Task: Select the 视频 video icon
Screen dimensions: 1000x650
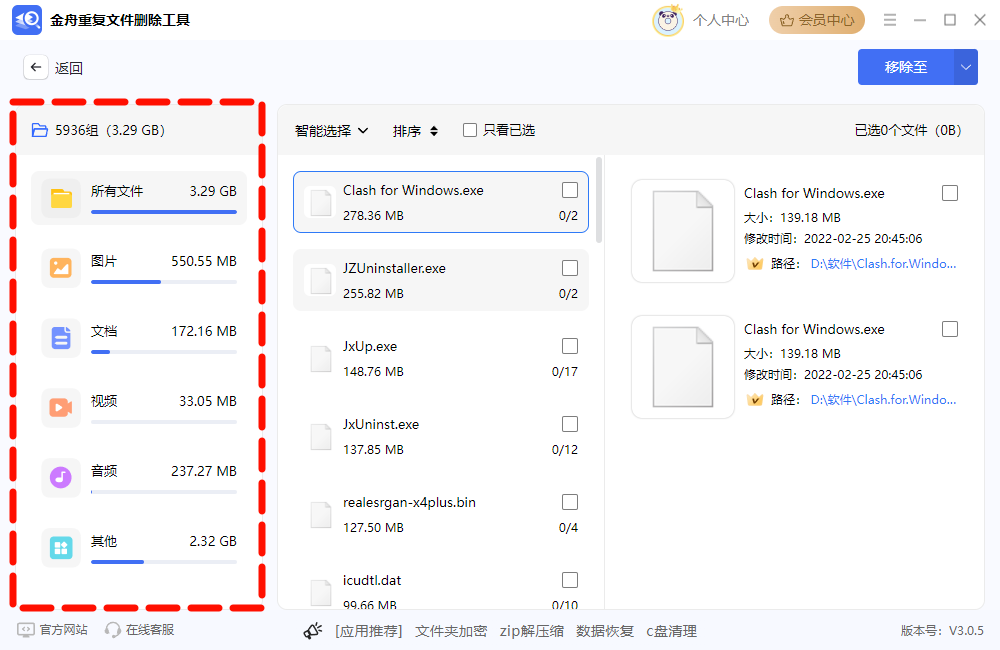Action: pyautogui.click(x=61, y=408)
